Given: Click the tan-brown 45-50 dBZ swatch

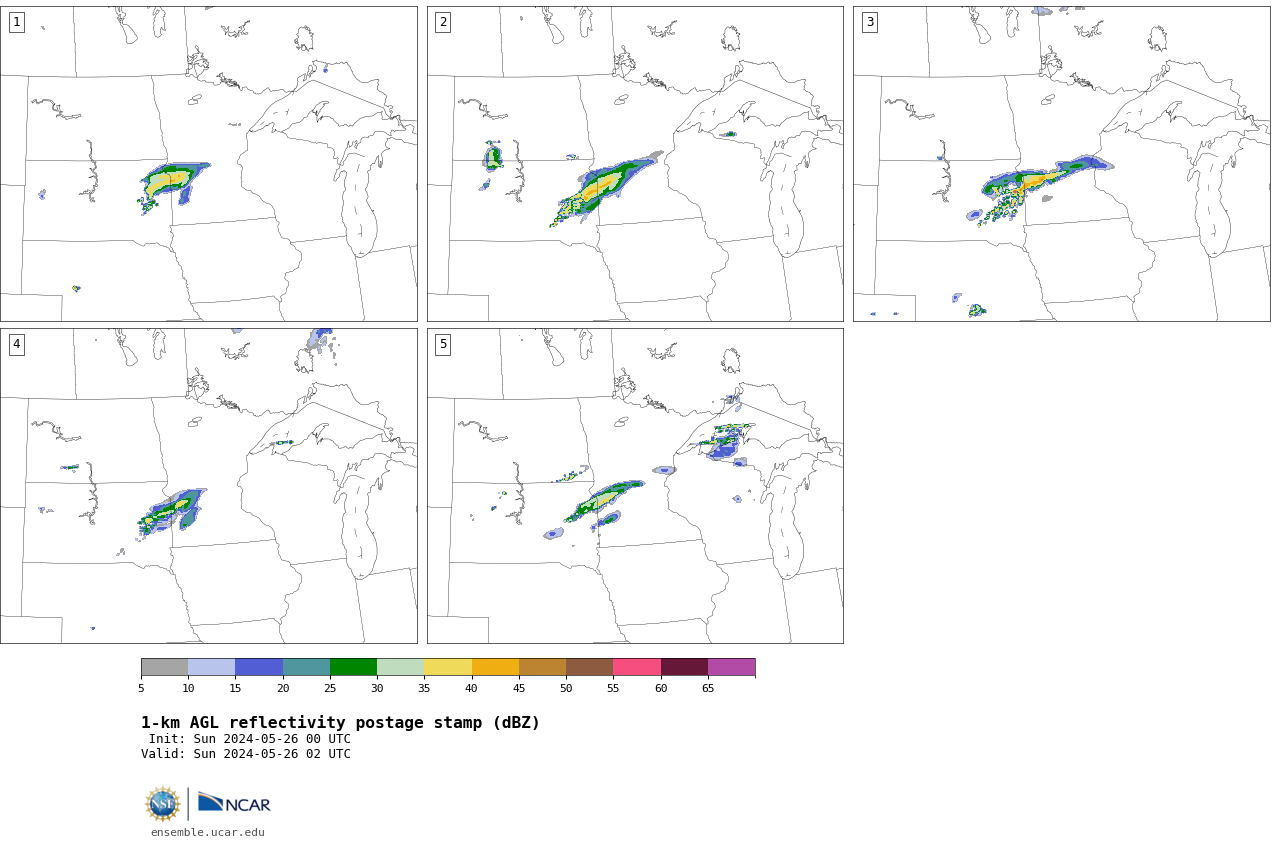Looking at the screenshot, I should tap(542, 667).
